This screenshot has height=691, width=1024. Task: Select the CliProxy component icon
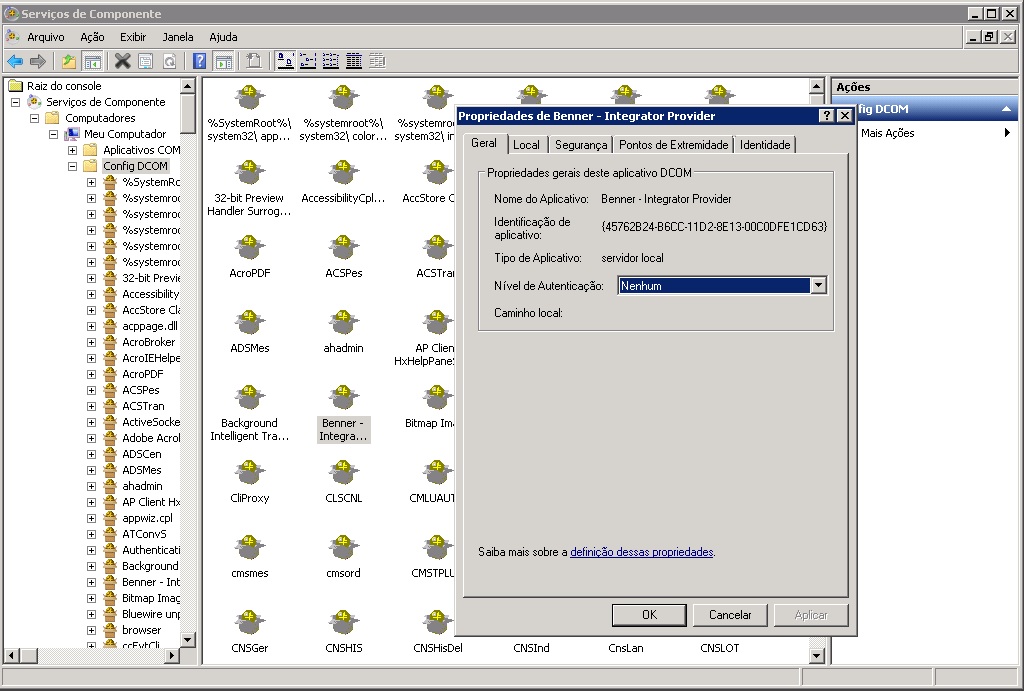(x=249, y=473)
